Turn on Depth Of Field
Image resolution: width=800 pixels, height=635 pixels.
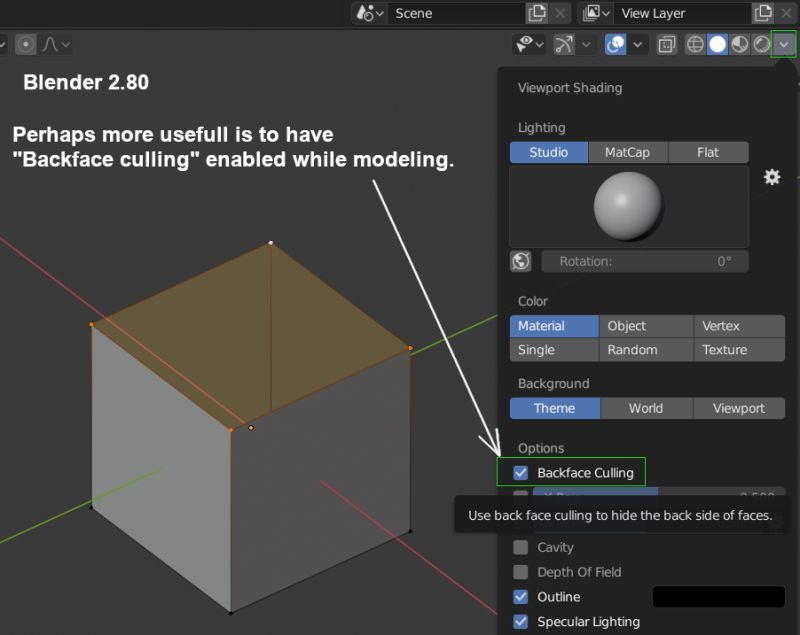coord(520,572)
